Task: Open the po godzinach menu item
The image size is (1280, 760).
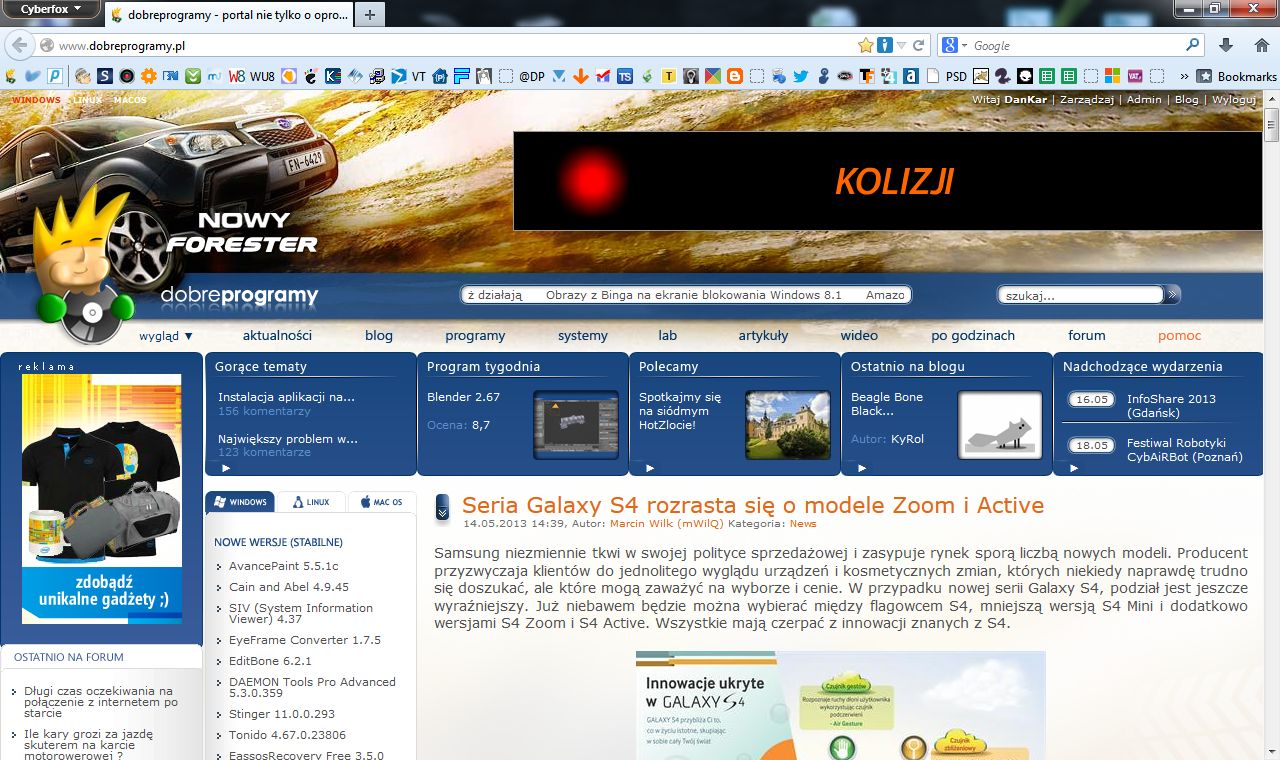Action: pos(973,335)
